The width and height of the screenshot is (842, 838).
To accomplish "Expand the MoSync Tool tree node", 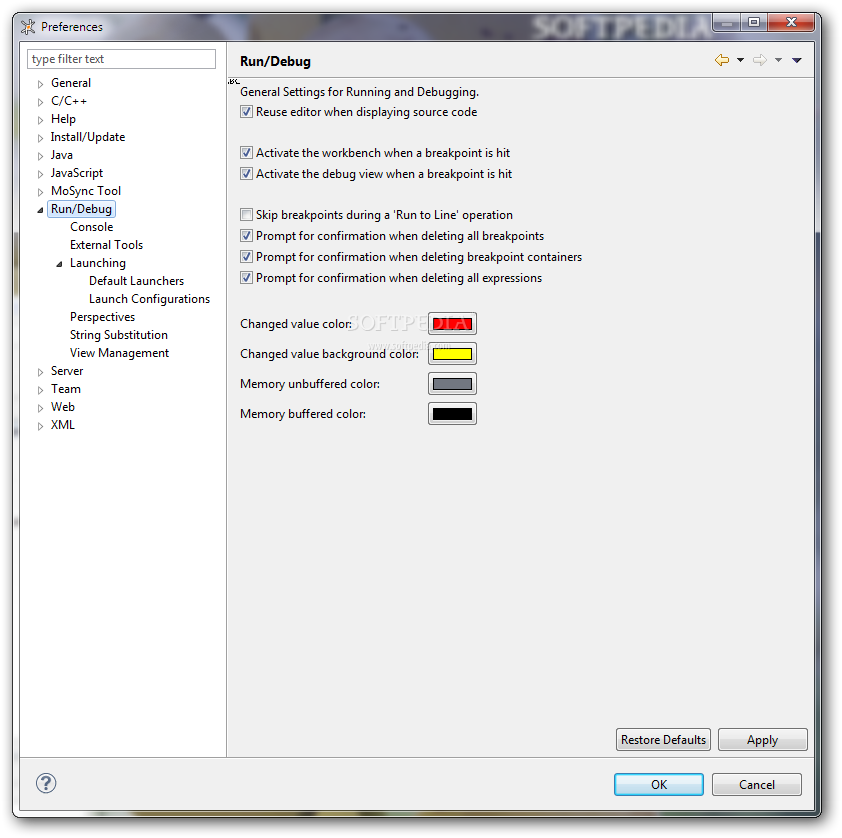I will 40,192.
